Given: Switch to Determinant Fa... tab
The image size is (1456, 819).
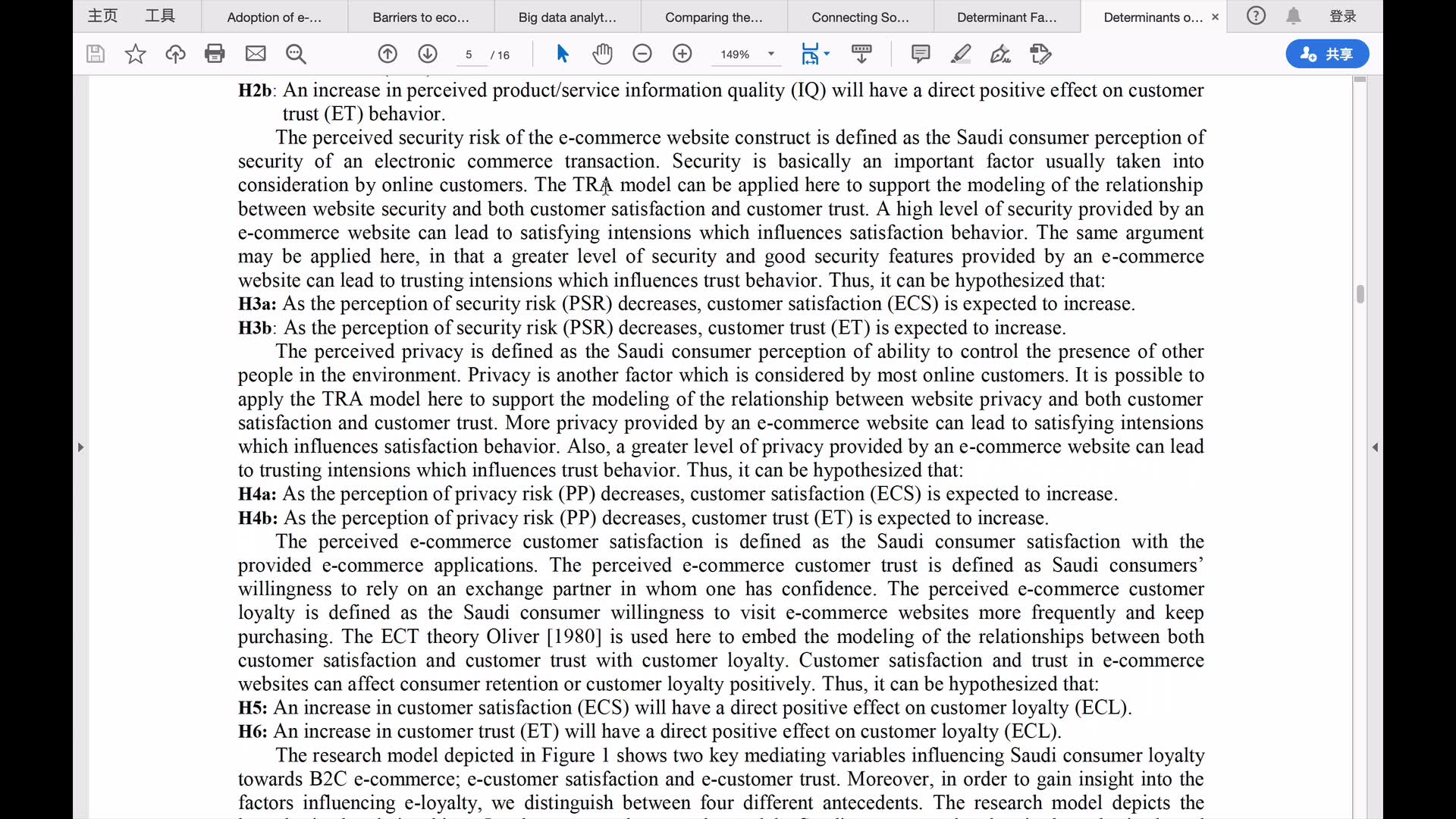Looking at the screenshot, I should [x=1006, y=17].
